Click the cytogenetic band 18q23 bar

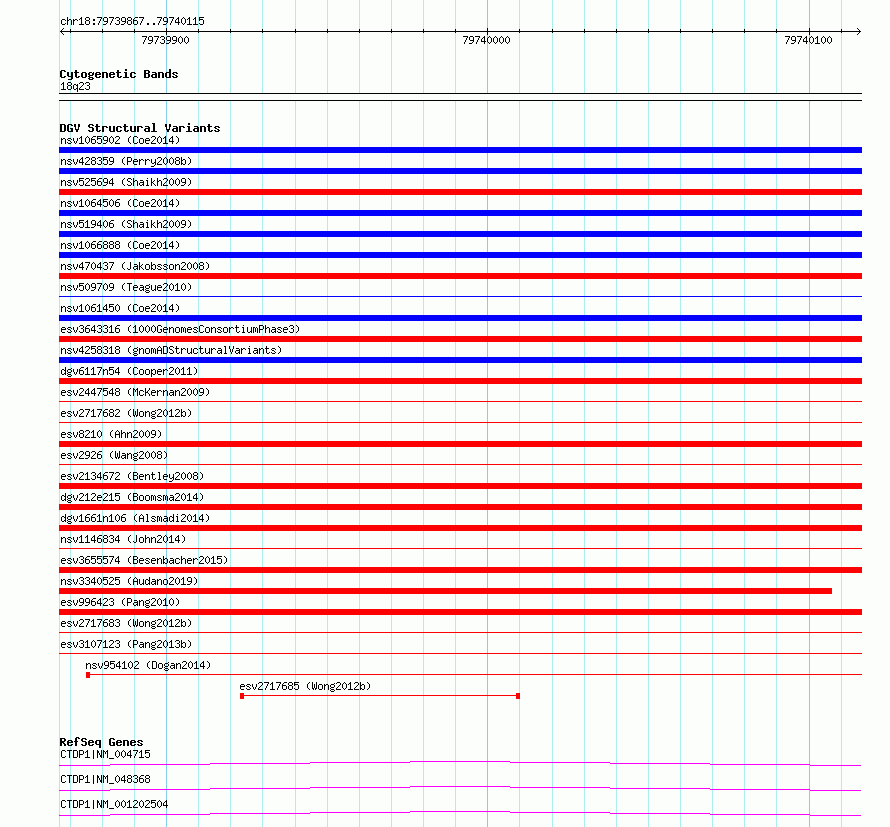coord(460,97)
